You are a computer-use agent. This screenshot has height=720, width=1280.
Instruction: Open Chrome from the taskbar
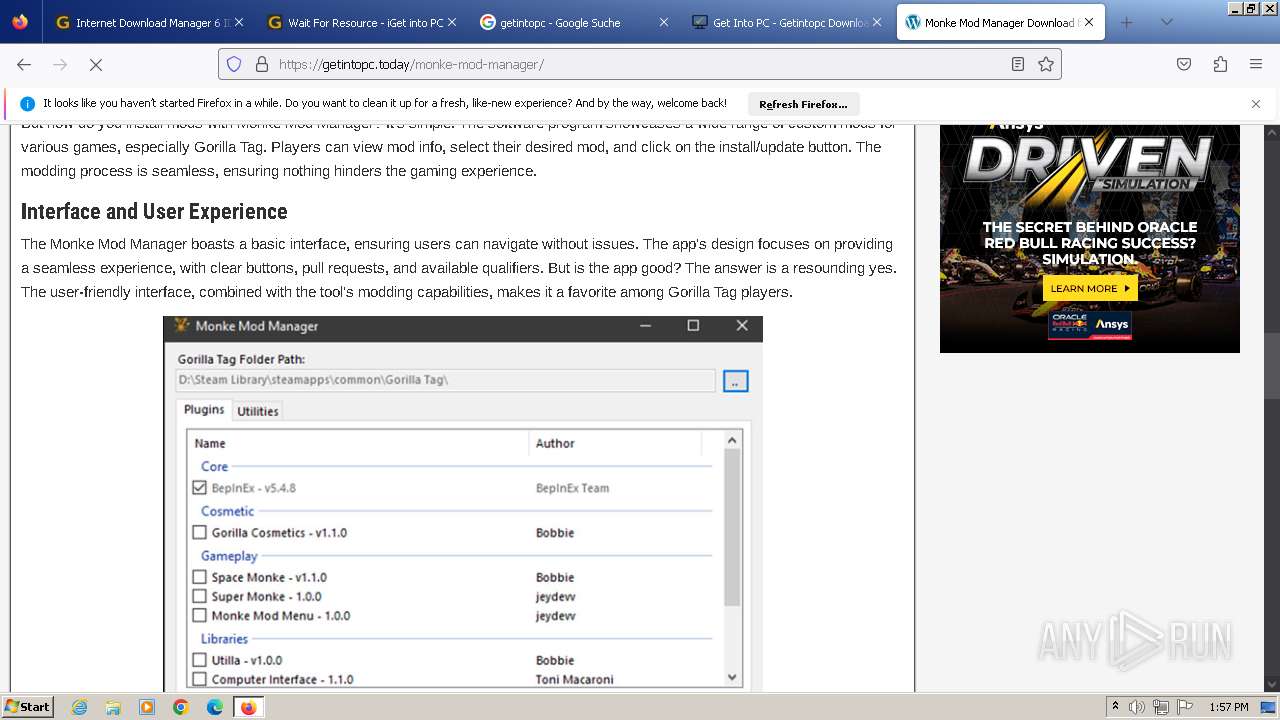point(181,707)
